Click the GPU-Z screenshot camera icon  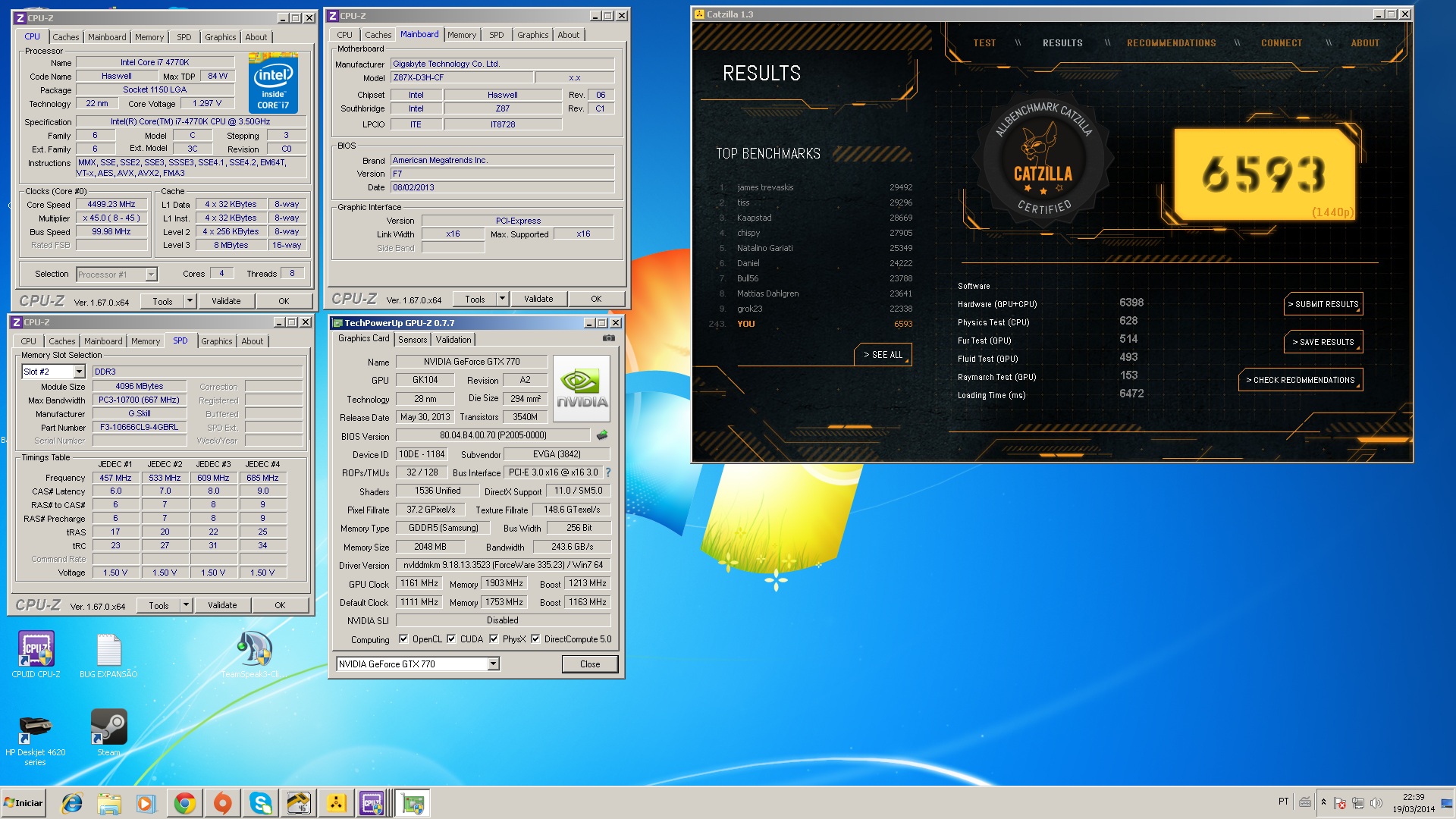point(608,338)
